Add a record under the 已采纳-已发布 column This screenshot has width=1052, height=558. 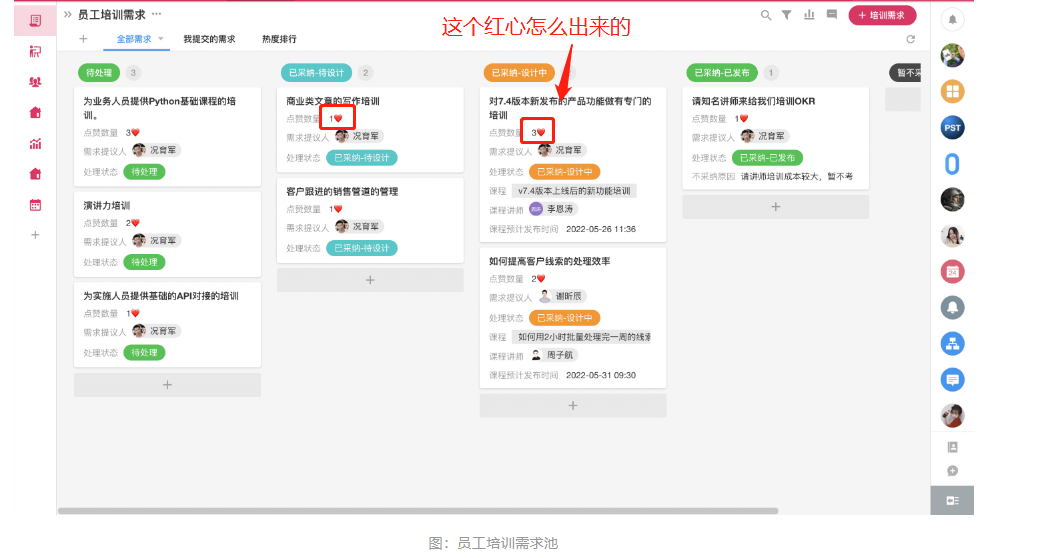pyautogui.click(x=776, y=207)
